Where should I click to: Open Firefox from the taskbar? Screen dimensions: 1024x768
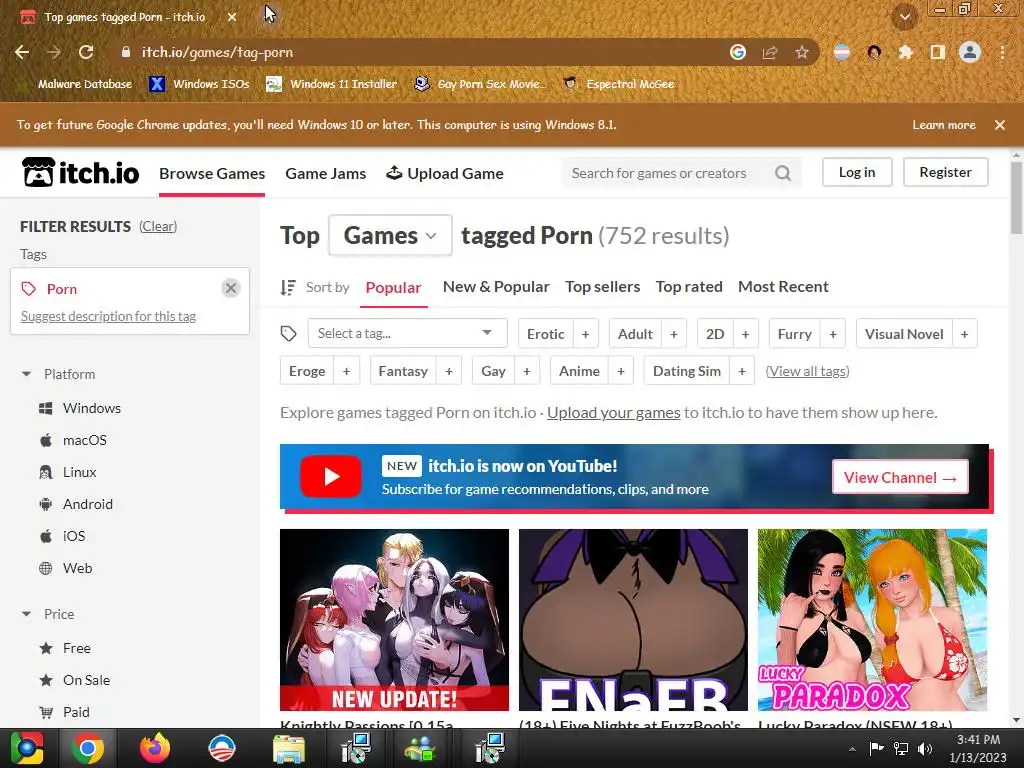coord(155,748)
